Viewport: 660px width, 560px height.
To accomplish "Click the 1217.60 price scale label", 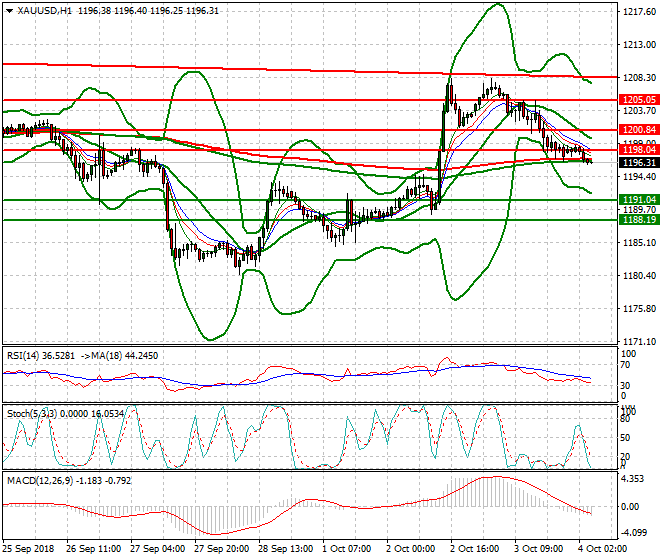I will click(637, 12).
